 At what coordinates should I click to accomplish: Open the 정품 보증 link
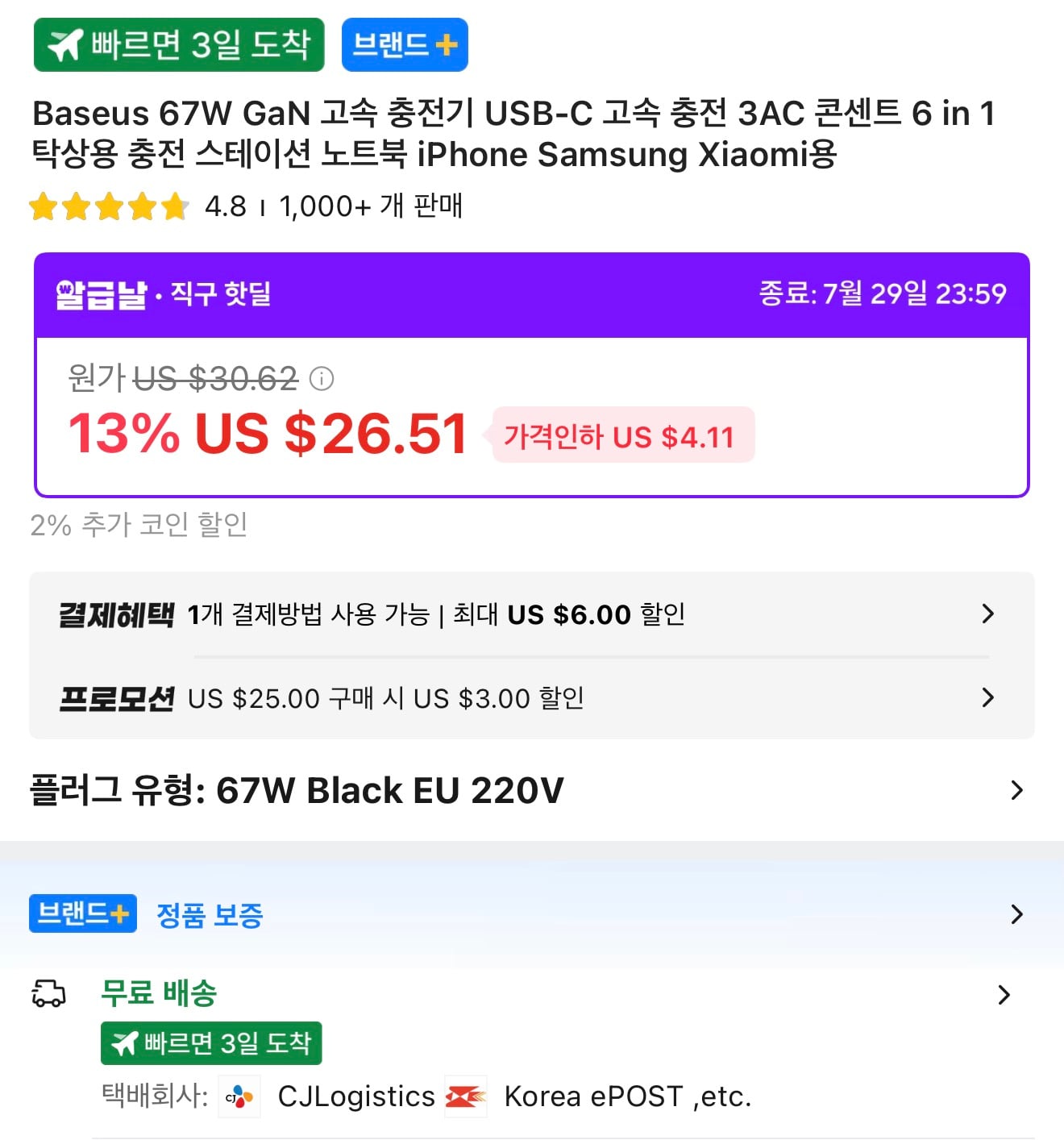[x=210, y=915]
